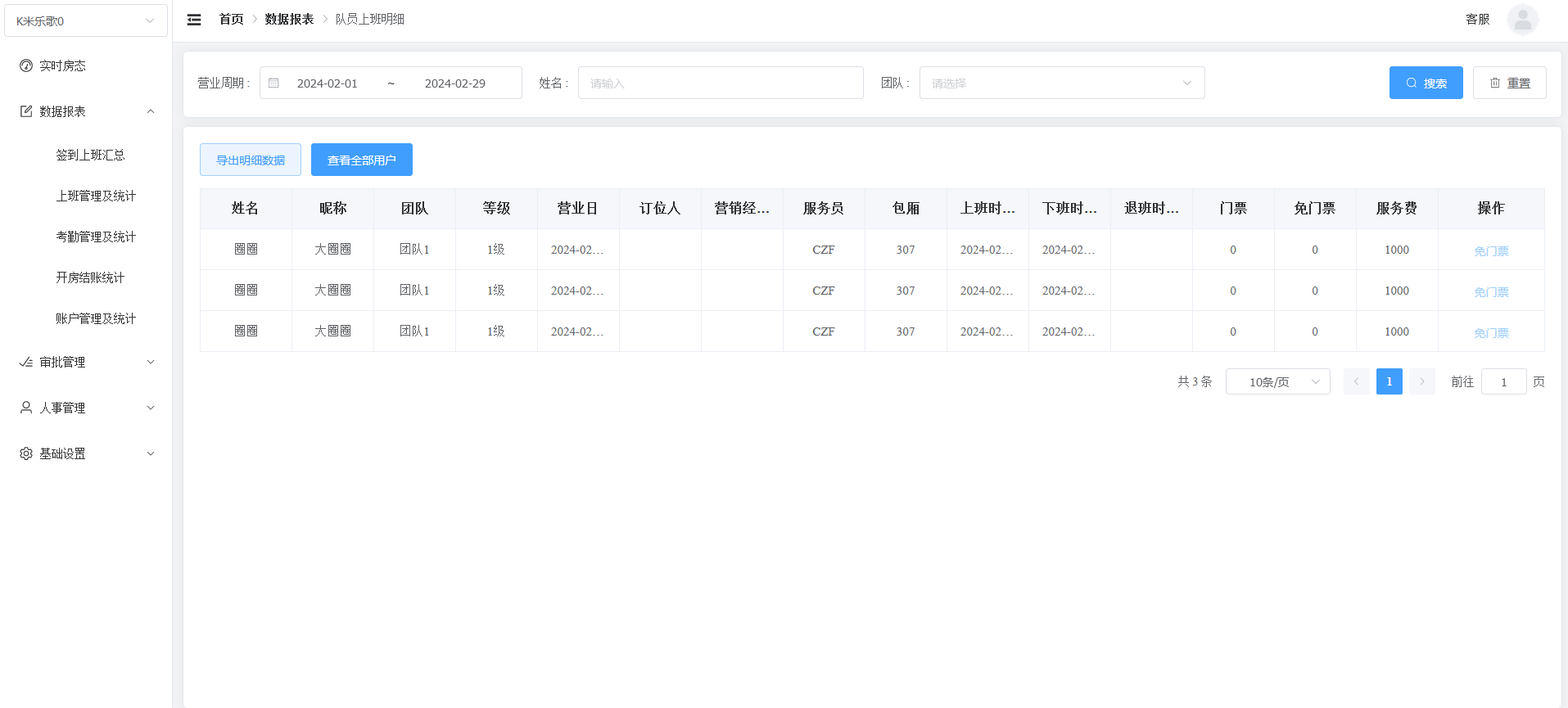Click 免门票 link in first row
Image resolution: width=1568 pixels, height=708 pixels.
point(1491,250)
